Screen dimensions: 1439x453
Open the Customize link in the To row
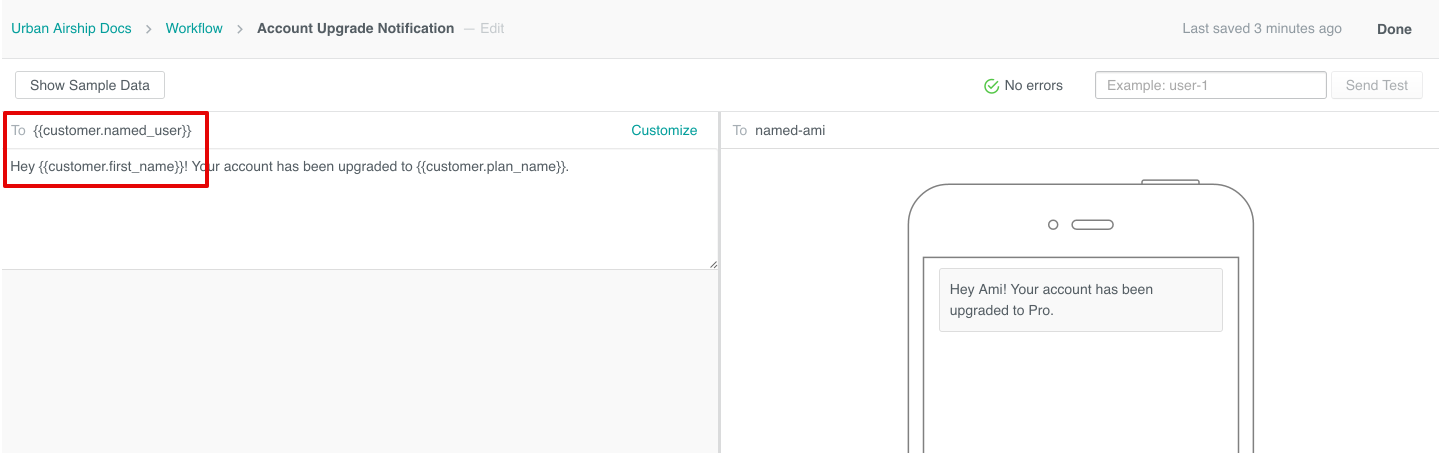point(664,130)
